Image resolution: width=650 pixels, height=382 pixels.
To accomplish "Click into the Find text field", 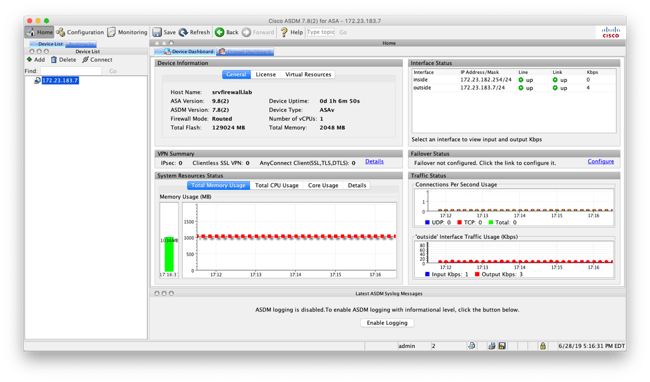I will tap(71, 71).
